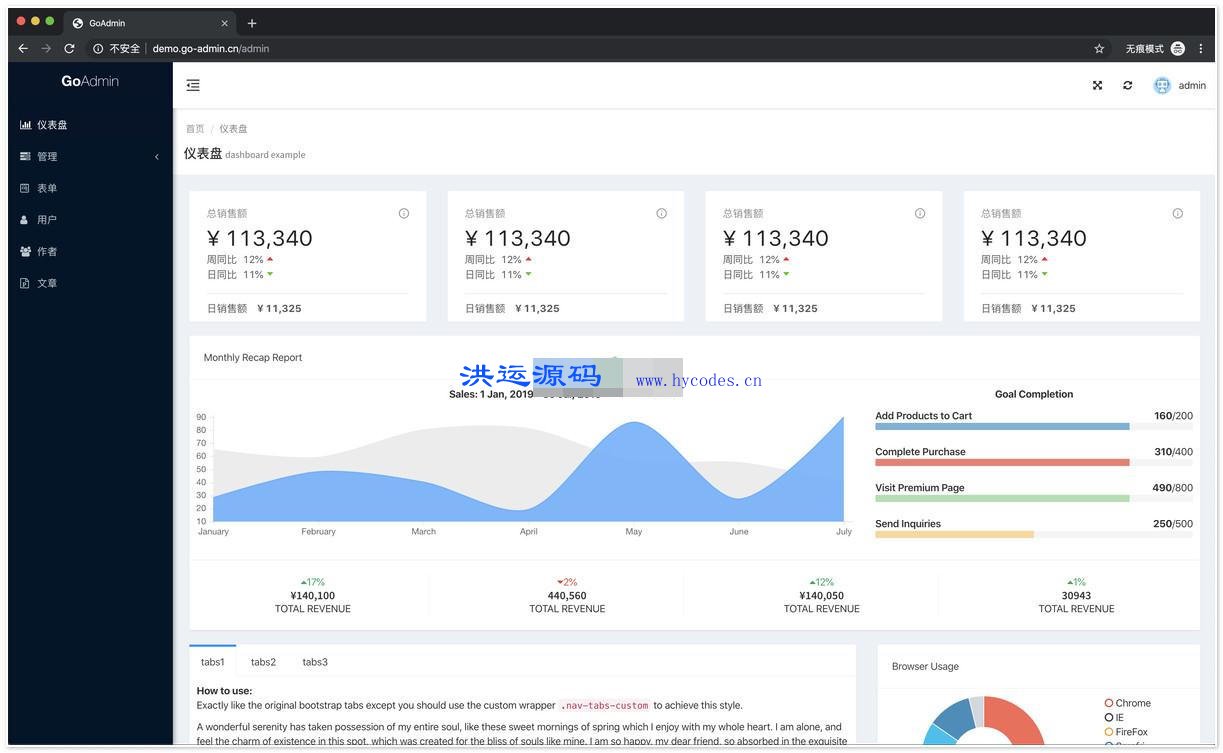Click the Send Inquiries progress bar
Viewport: 1223px width, 753px height.
click(x=1033, y=535)
